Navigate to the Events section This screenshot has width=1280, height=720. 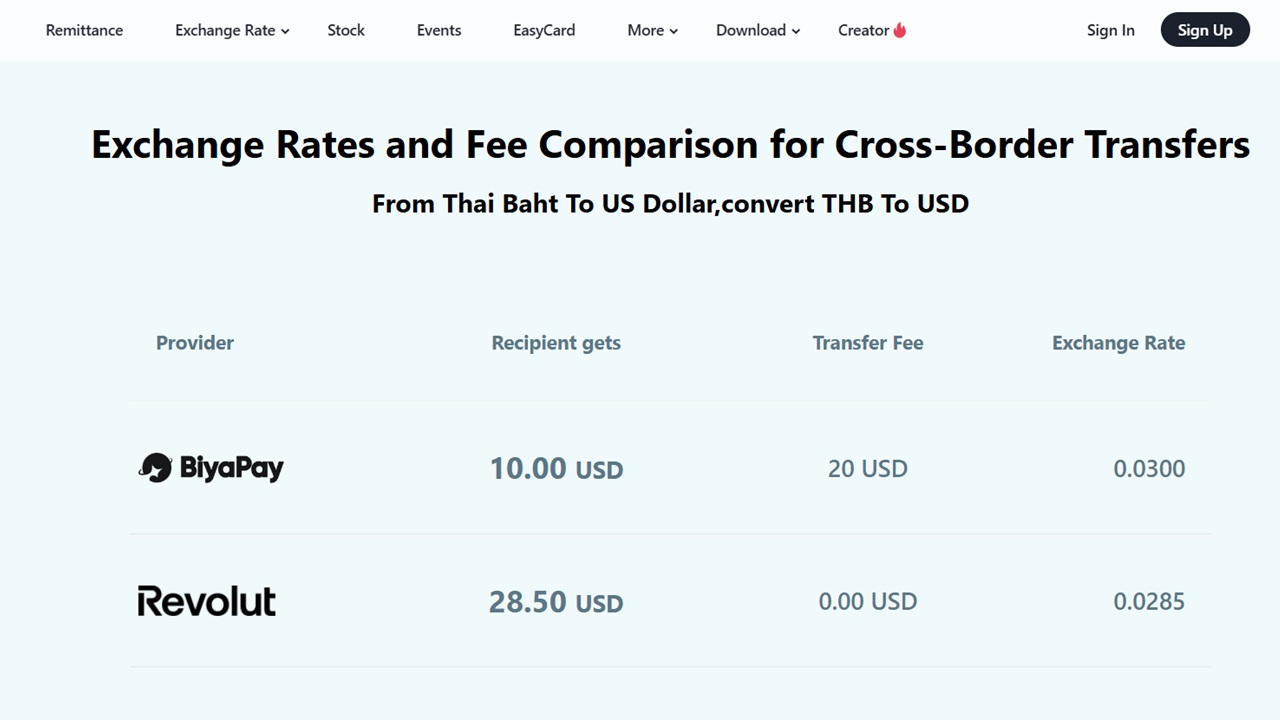click(x=439, y=30)
